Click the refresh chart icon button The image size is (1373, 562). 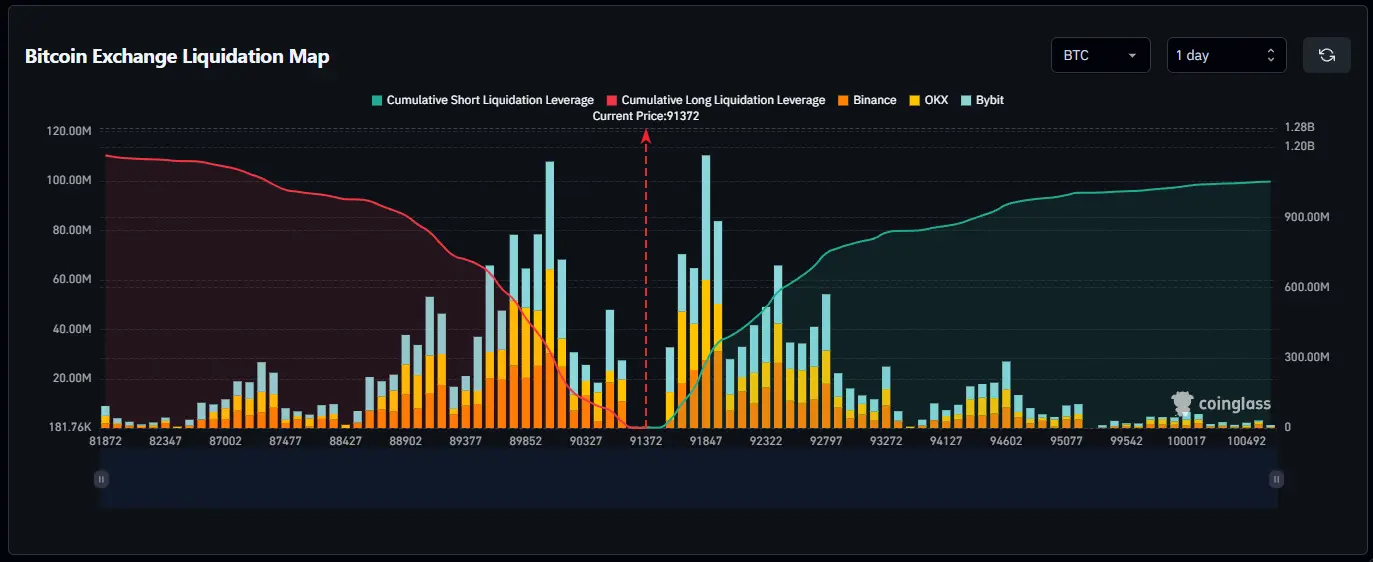point(1326,55)
